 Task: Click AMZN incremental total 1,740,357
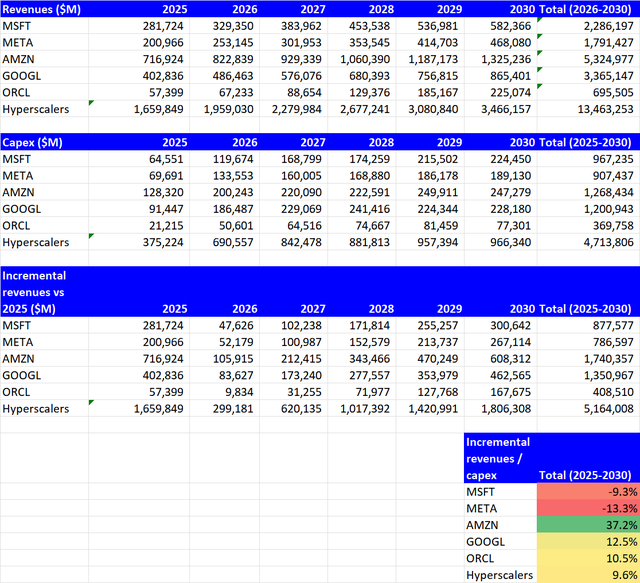coord(588,359)
